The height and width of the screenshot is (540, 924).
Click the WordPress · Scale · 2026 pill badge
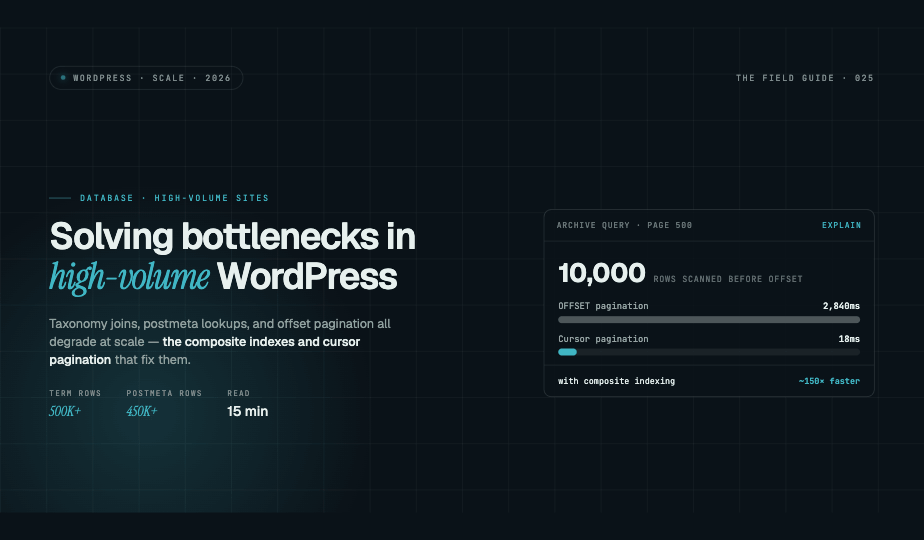[x=146, y=78]
